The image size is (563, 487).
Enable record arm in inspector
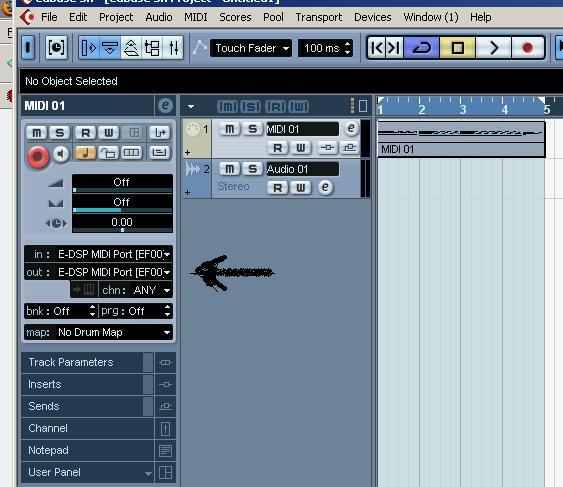coord(38,157)
